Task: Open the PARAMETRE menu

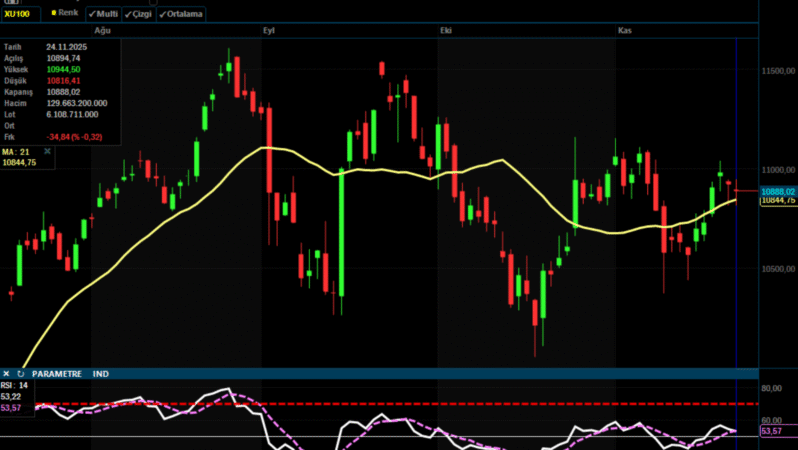Action: 56,374
